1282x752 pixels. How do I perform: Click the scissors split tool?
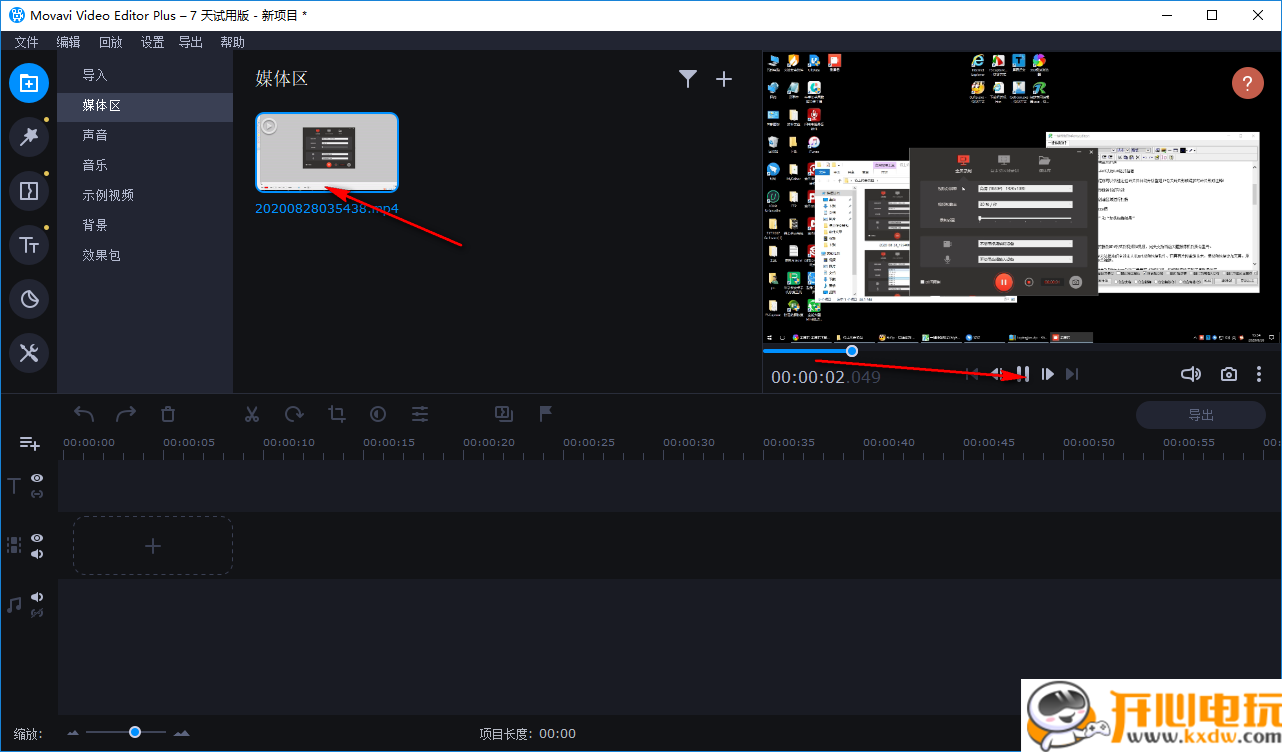tap(252, 414)
